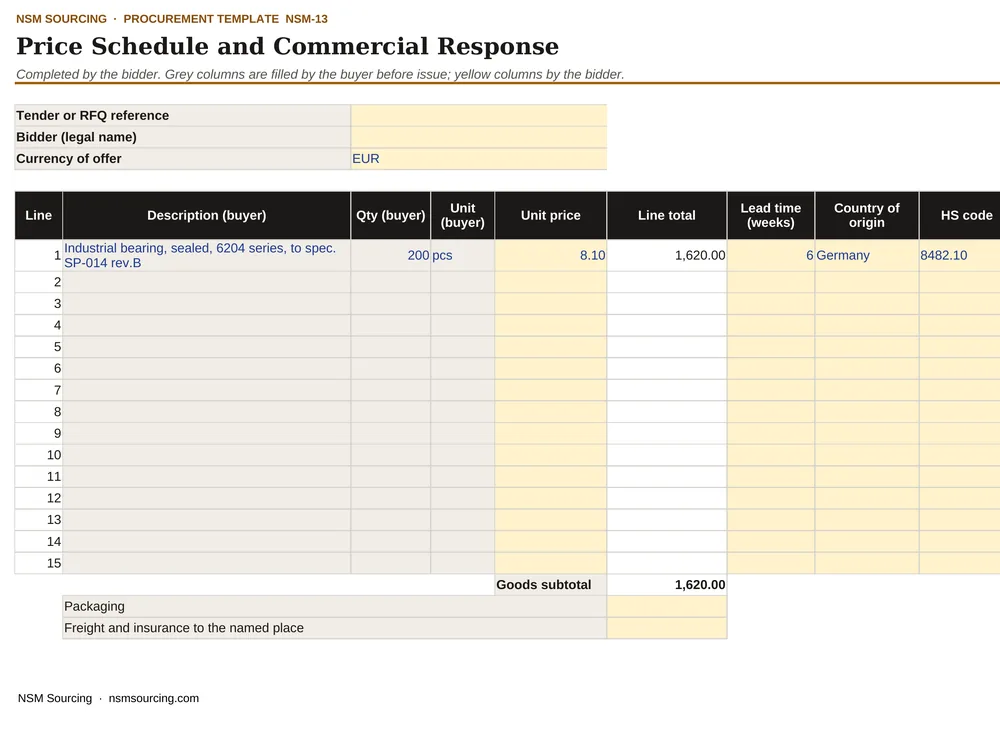Click the 'Line total' column header

(666, 216)
